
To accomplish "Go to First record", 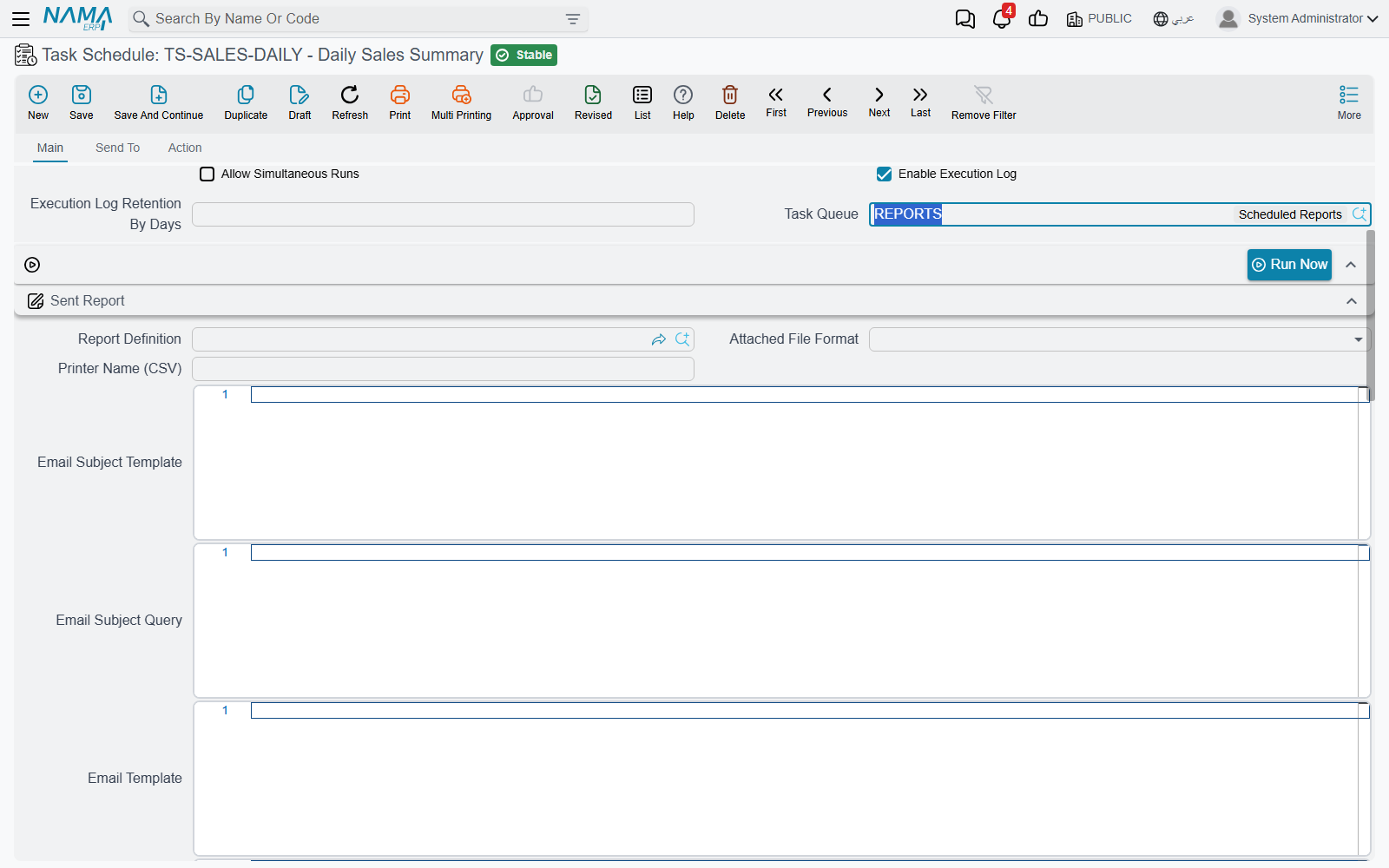I will (776, 102).
